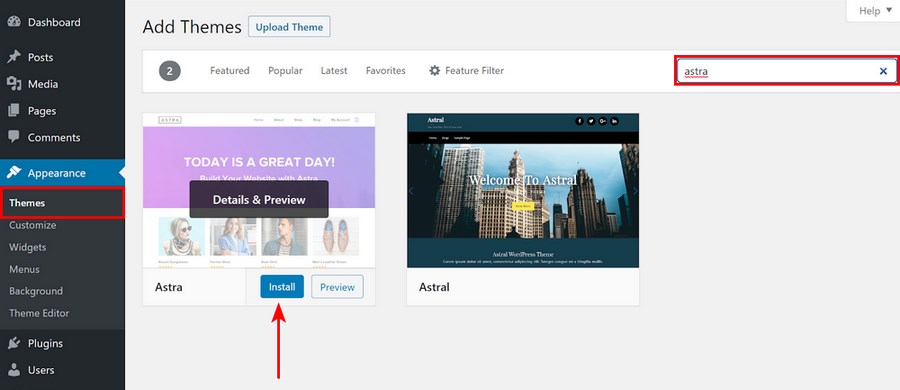900x390 pixels.
Task: Click the Posts pushpin icon
Action: click(x=14, y=57)
